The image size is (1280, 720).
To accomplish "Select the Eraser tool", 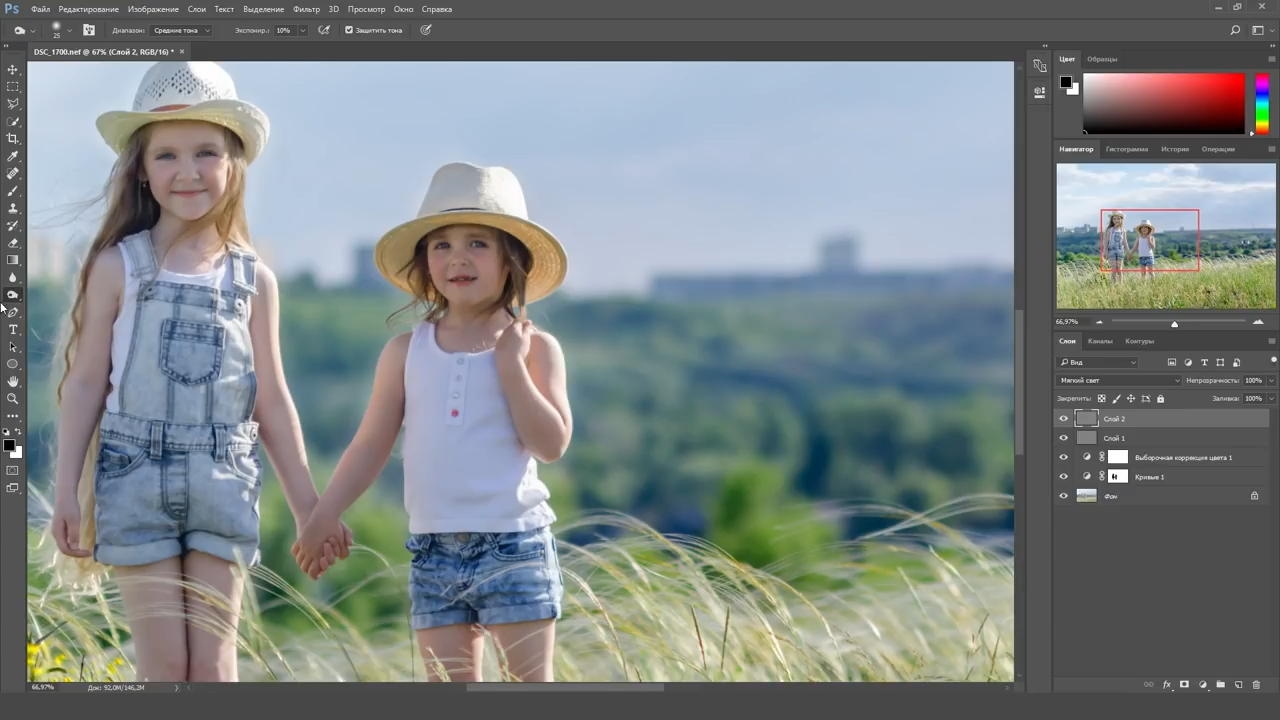I will pyautogui.click(x=13, y=243).
